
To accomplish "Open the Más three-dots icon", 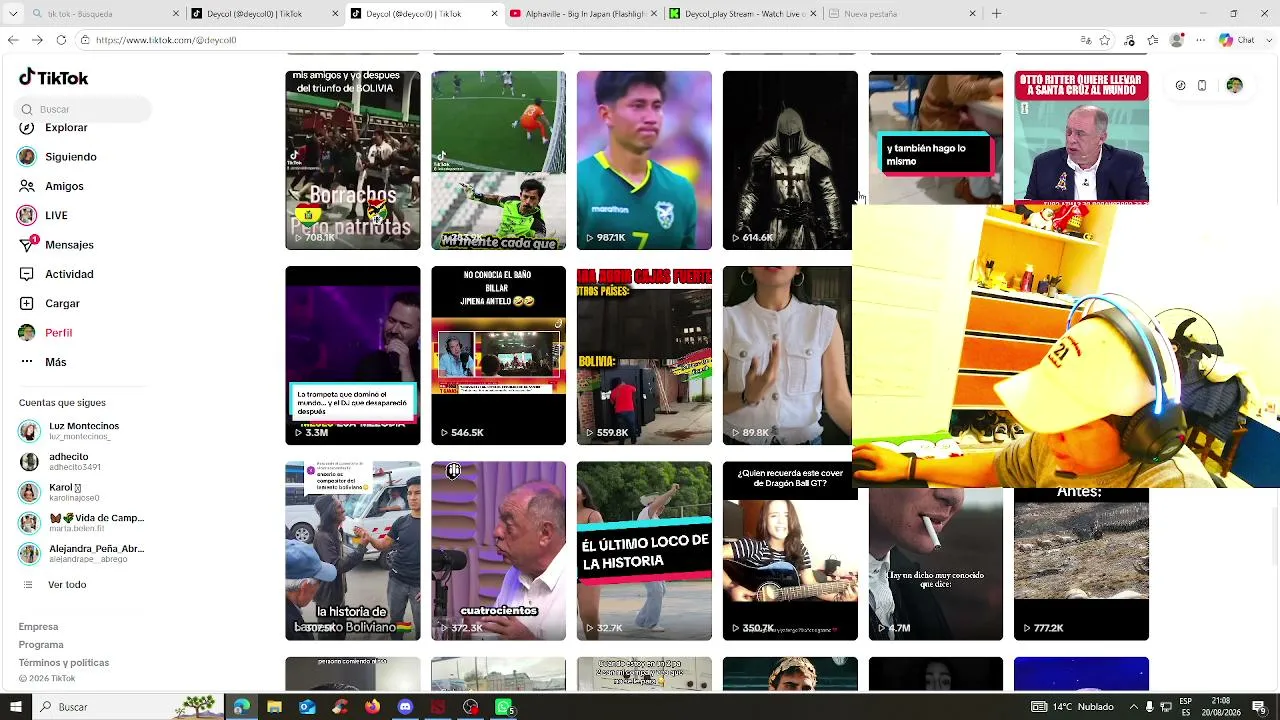I will [27, 362].
